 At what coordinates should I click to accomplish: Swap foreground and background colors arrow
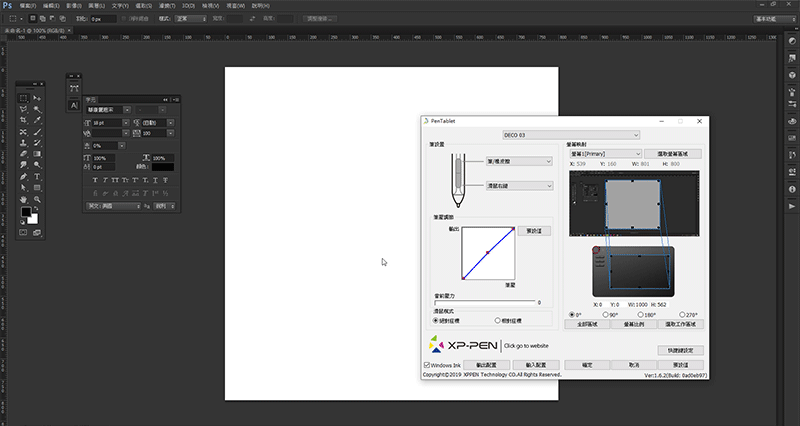(36, 209)
